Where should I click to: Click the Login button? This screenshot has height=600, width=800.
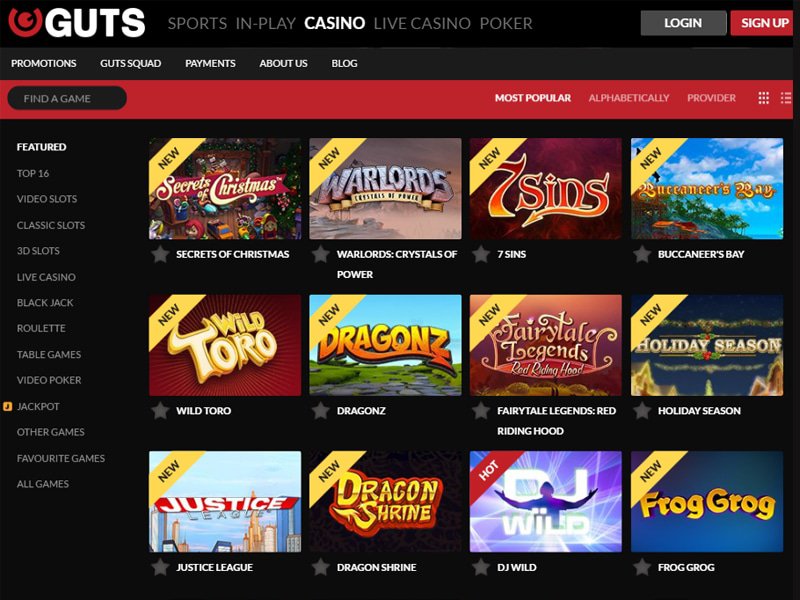pyautogui.click(x=683, y=23)
